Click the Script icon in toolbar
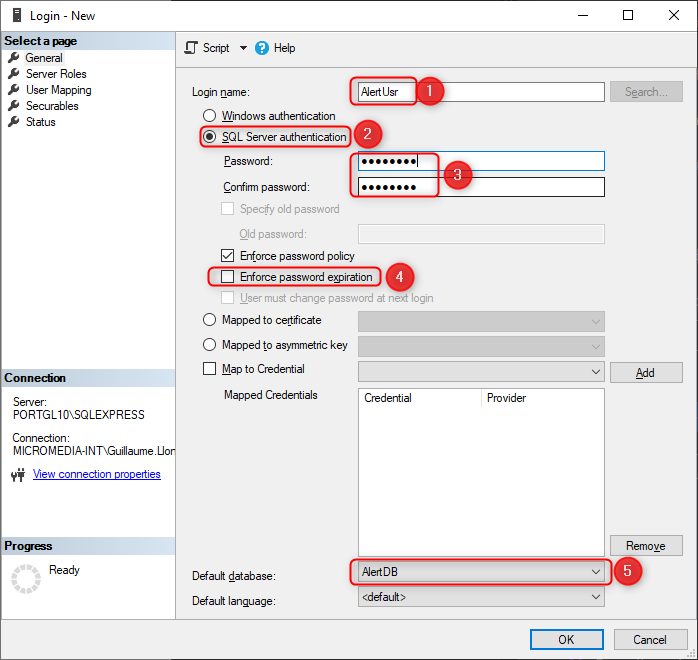The width and height of the screenshot is (698, 660). tap(192, 48)
